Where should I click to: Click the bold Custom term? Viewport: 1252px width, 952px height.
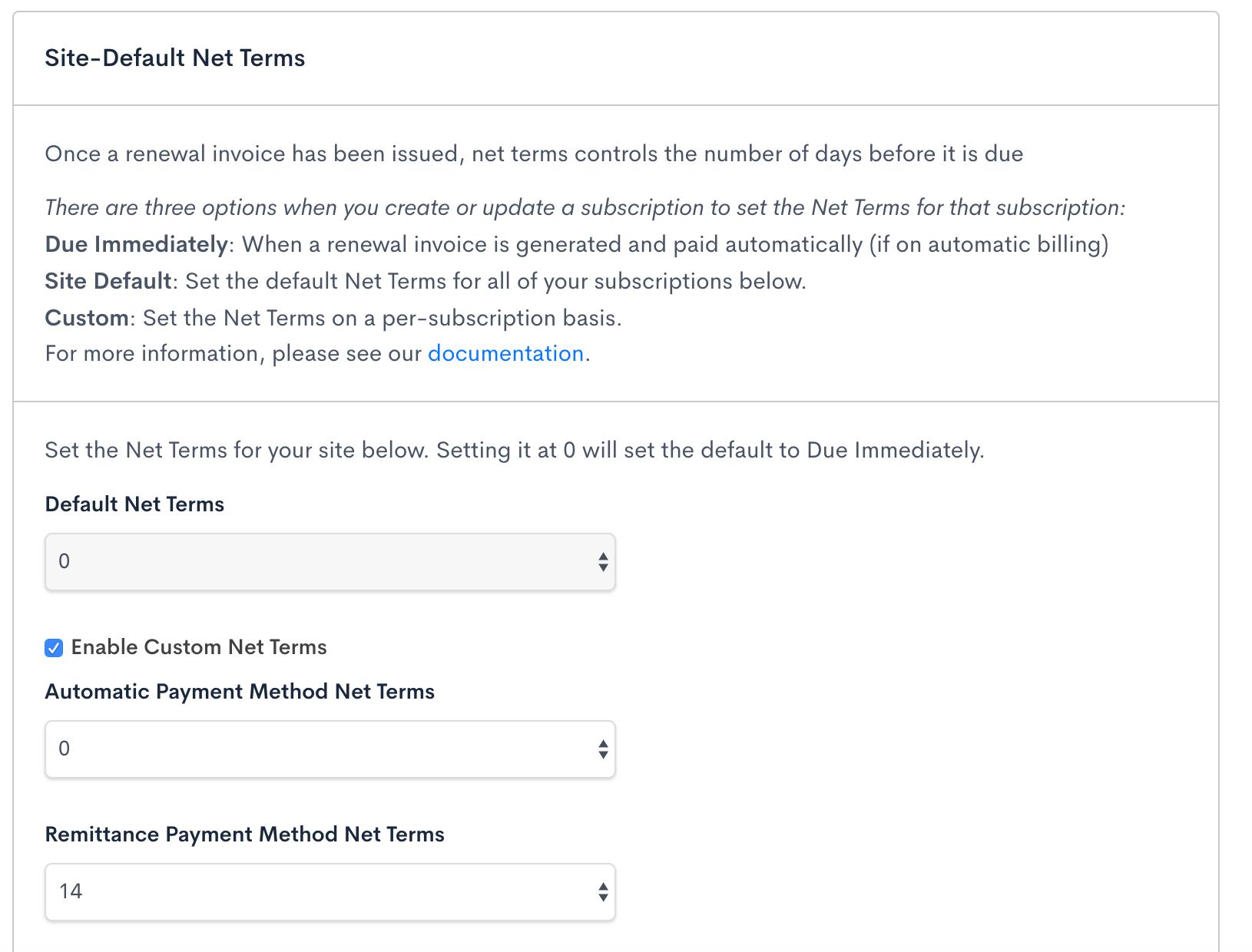pyautogui.click(x=87, y=318)
